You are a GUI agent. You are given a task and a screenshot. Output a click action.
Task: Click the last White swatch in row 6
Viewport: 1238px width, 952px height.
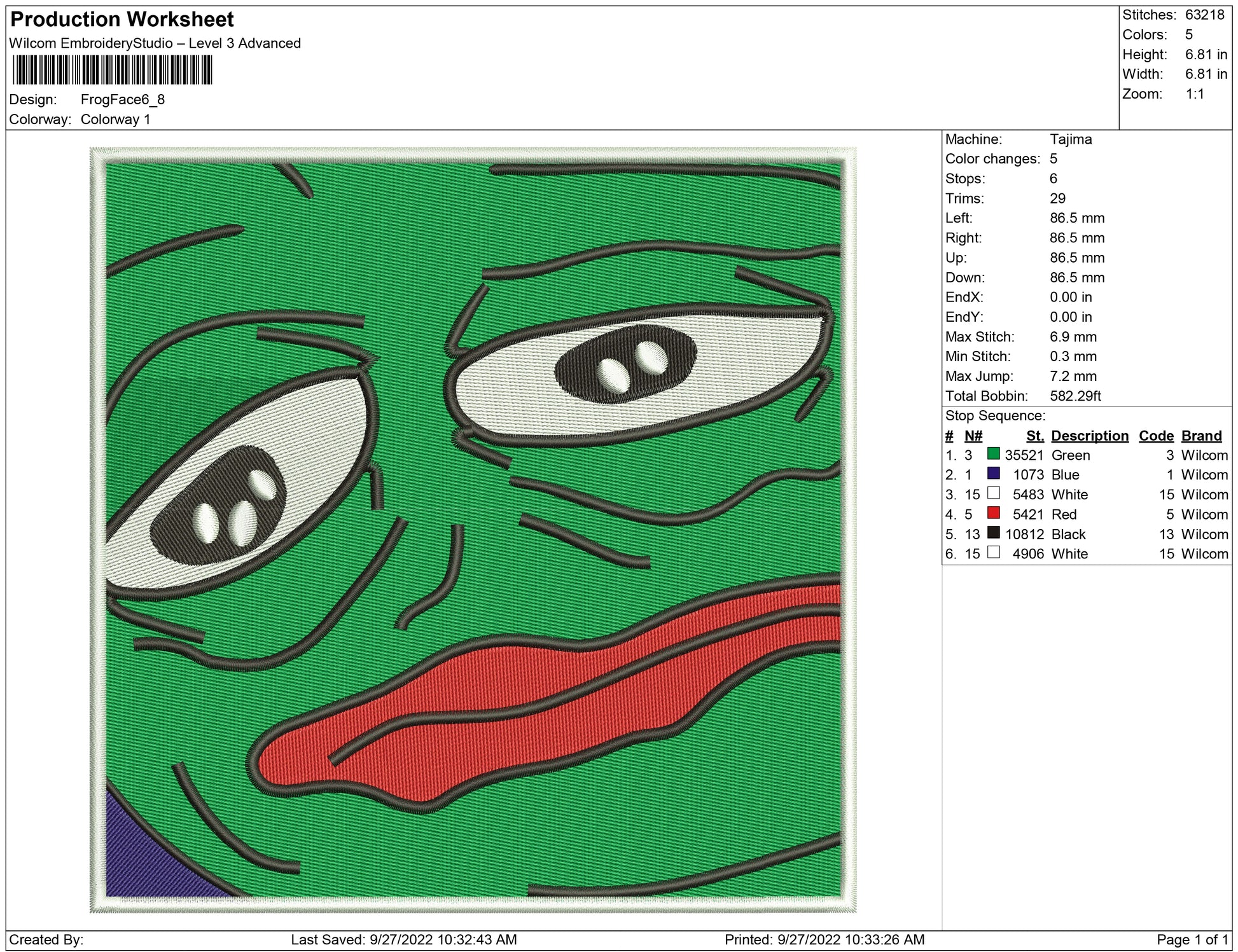993,553
